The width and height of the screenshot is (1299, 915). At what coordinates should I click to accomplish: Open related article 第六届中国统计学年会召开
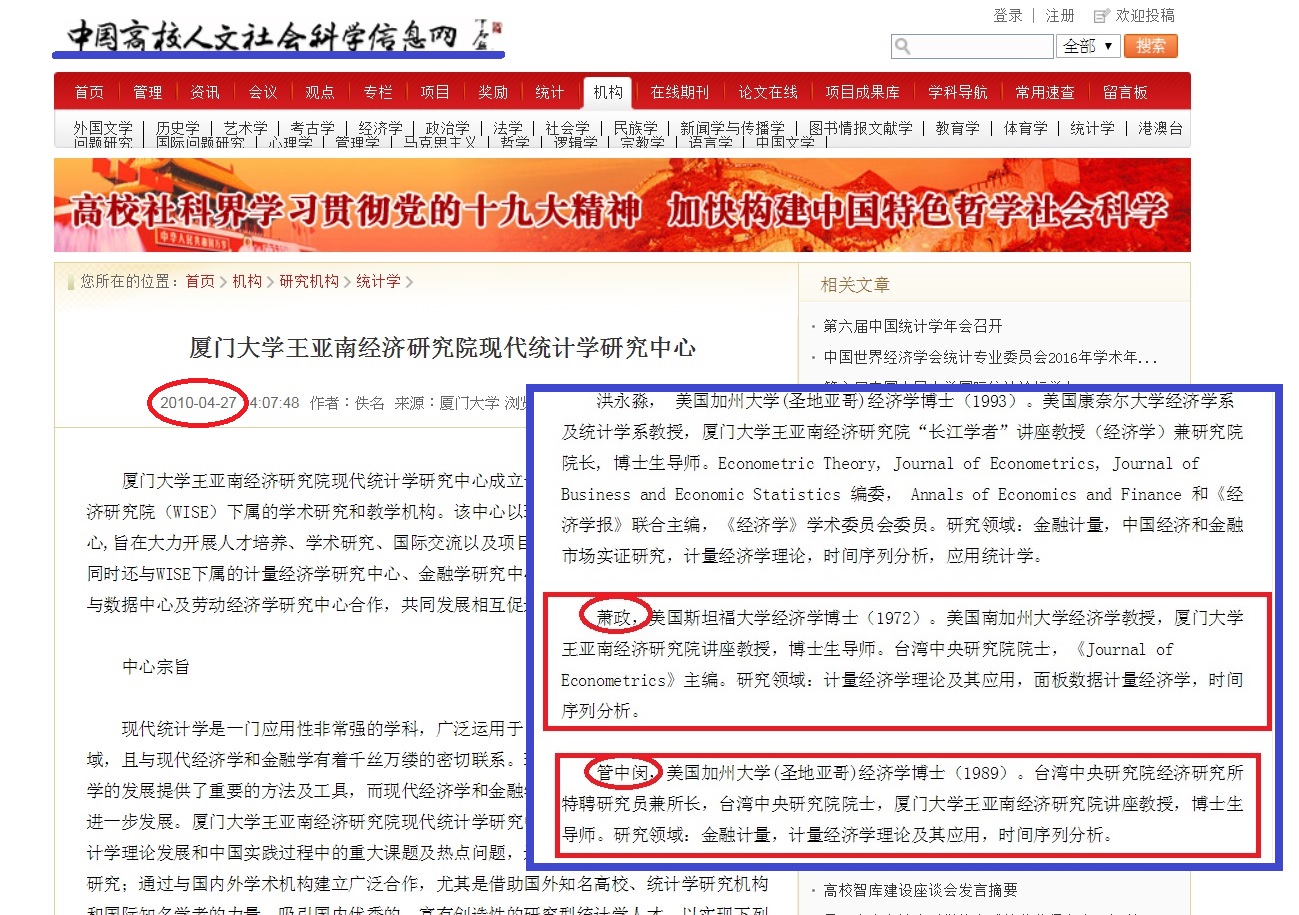(913, 326)
